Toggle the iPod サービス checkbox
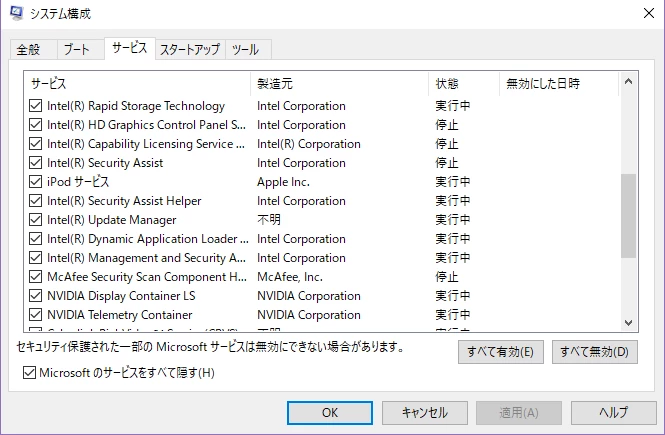The width and height of the screenshot is (665, 435). pos(36,181)
